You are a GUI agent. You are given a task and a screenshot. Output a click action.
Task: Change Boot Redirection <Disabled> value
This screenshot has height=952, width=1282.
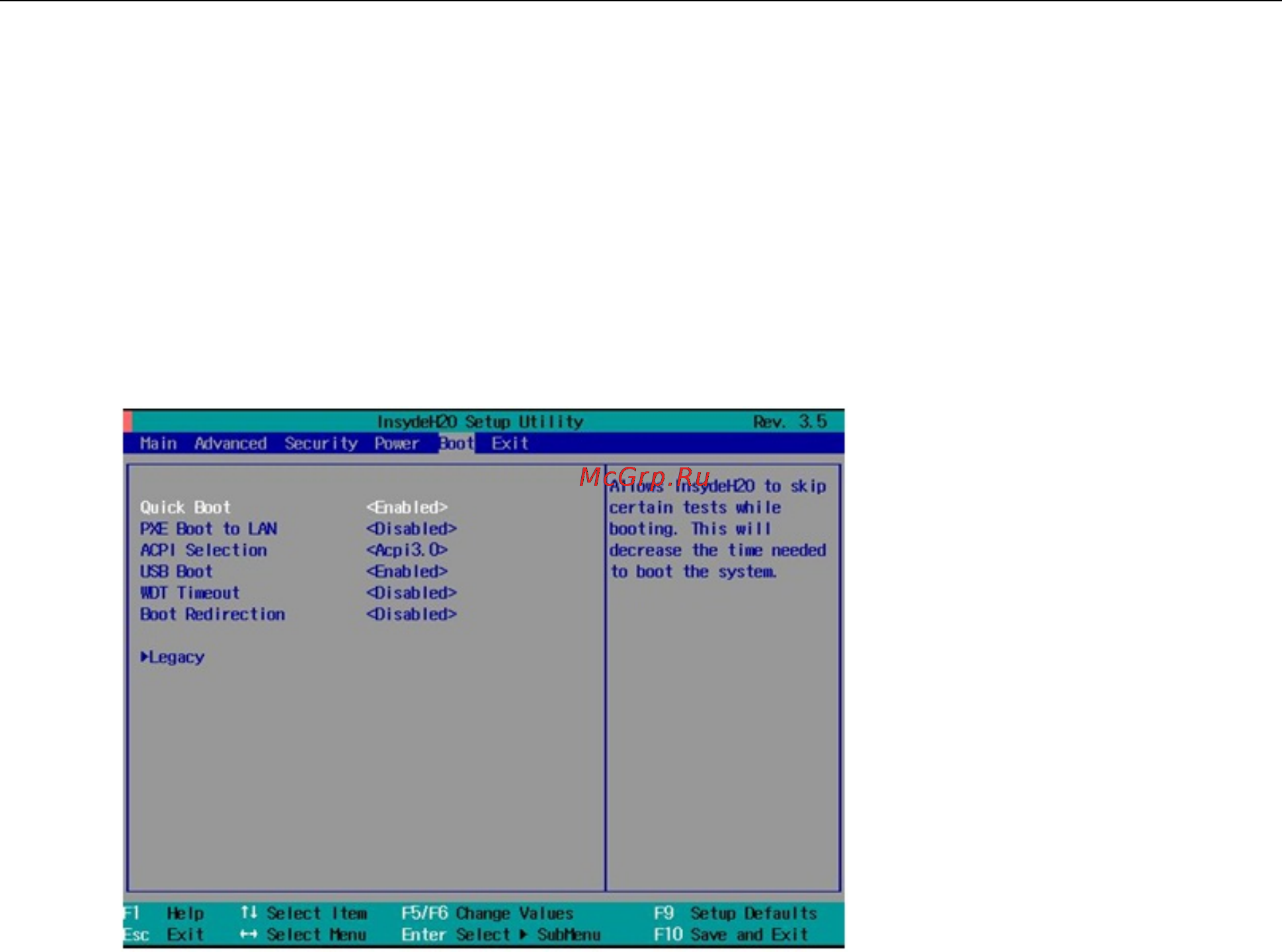point(411,614)
